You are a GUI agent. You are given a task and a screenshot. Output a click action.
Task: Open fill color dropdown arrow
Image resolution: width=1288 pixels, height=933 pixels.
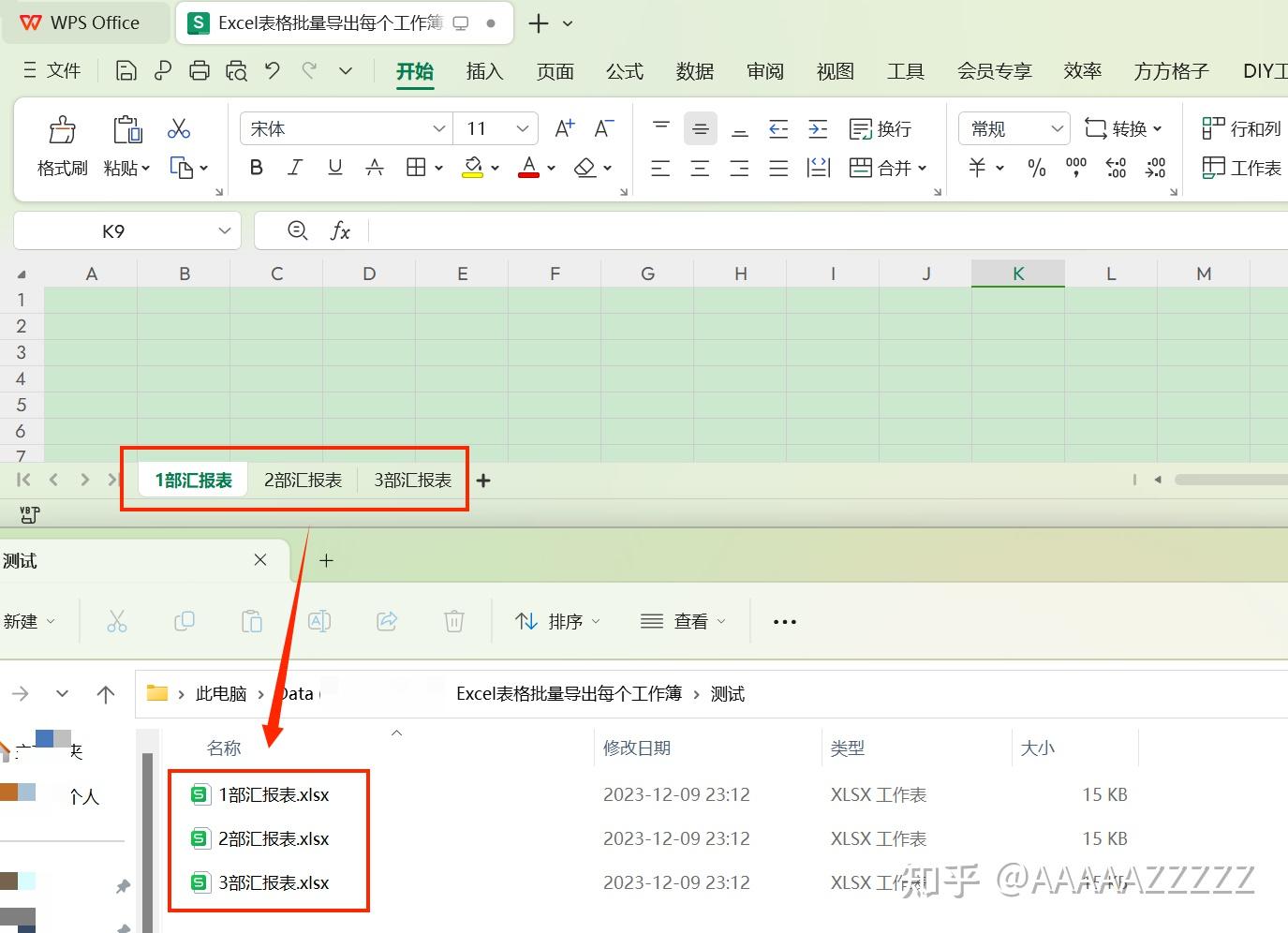click(x=495, y=169)
